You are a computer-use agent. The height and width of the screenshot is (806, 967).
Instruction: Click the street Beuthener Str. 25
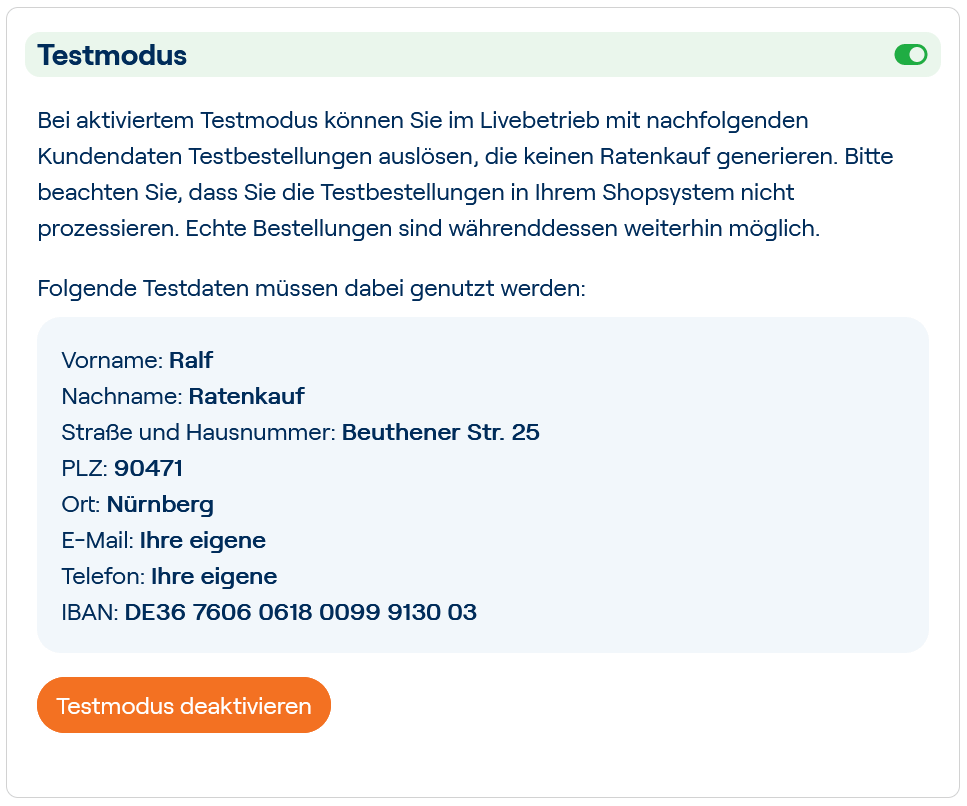(x=440, y=432)
